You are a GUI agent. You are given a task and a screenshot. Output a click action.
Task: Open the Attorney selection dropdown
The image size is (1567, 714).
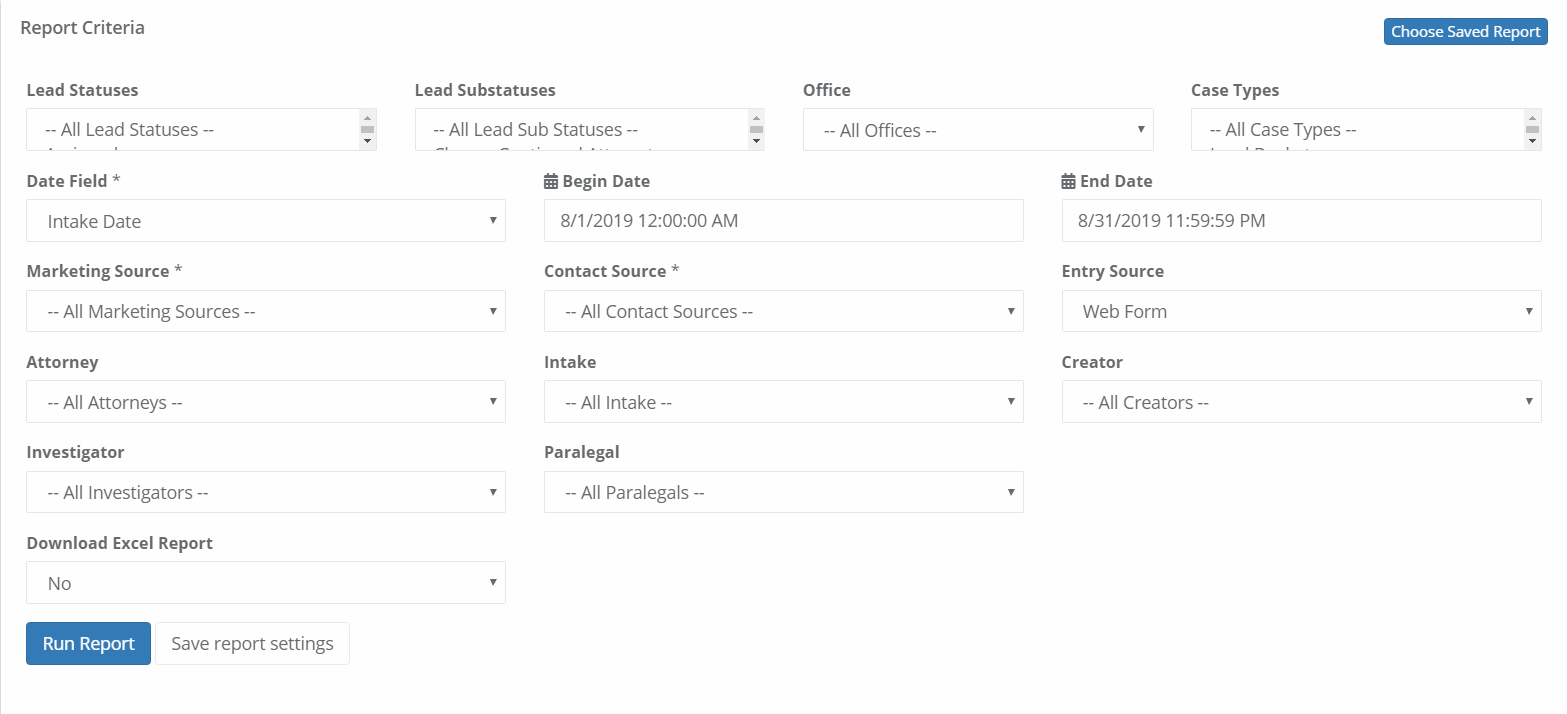coord(266,402)
